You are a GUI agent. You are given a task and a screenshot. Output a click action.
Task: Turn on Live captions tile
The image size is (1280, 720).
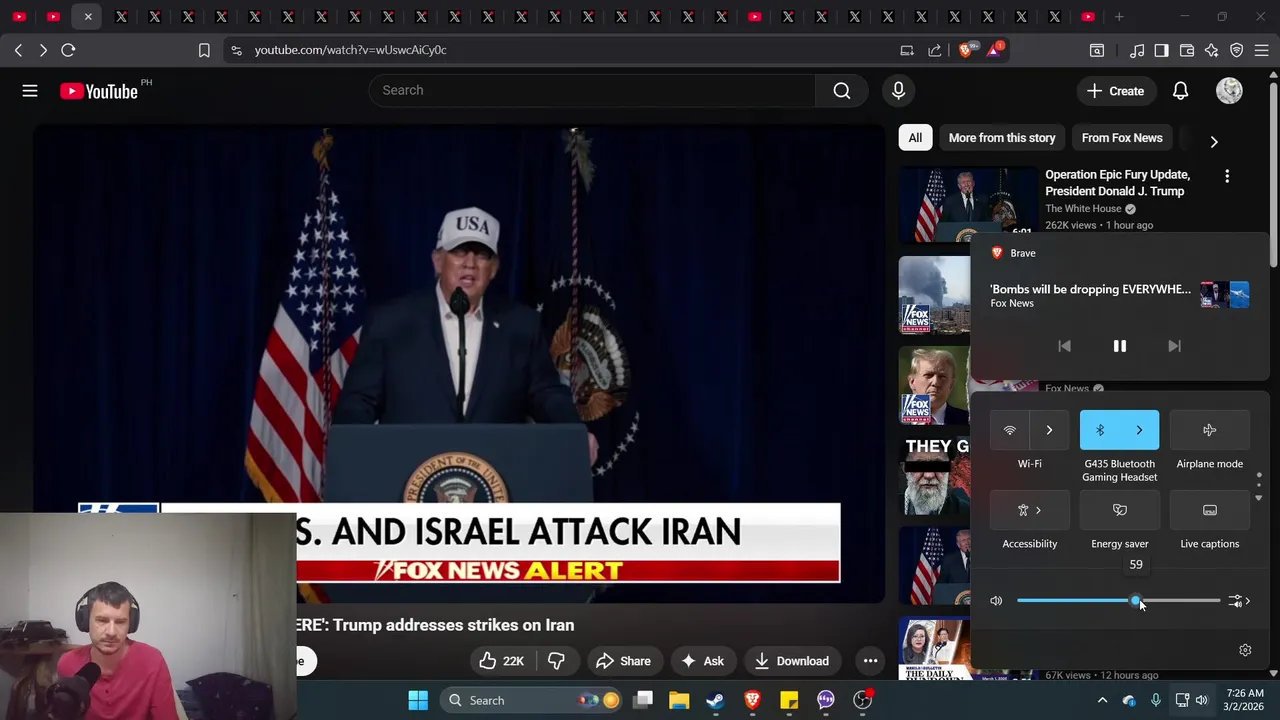point(1209,510)
